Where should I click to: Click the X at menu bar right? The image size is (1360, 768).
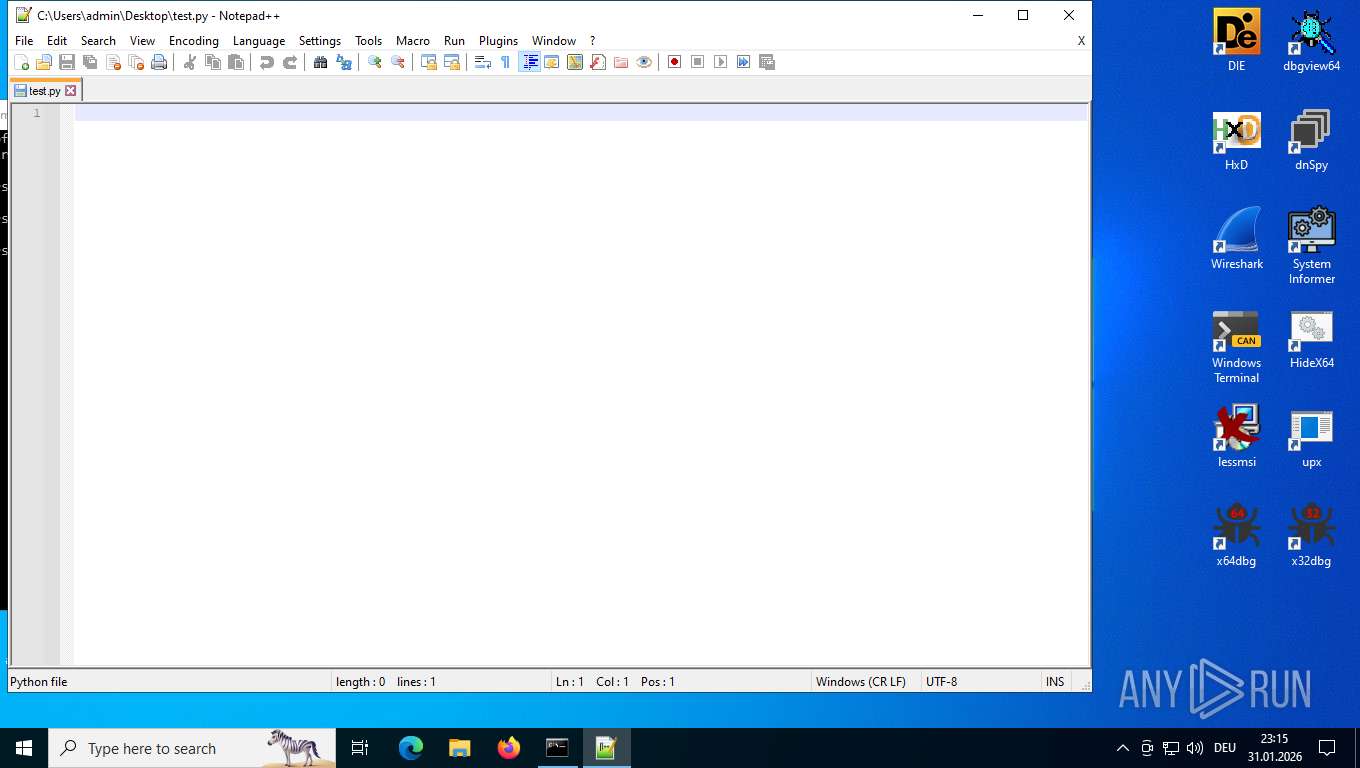[1081, 41]
